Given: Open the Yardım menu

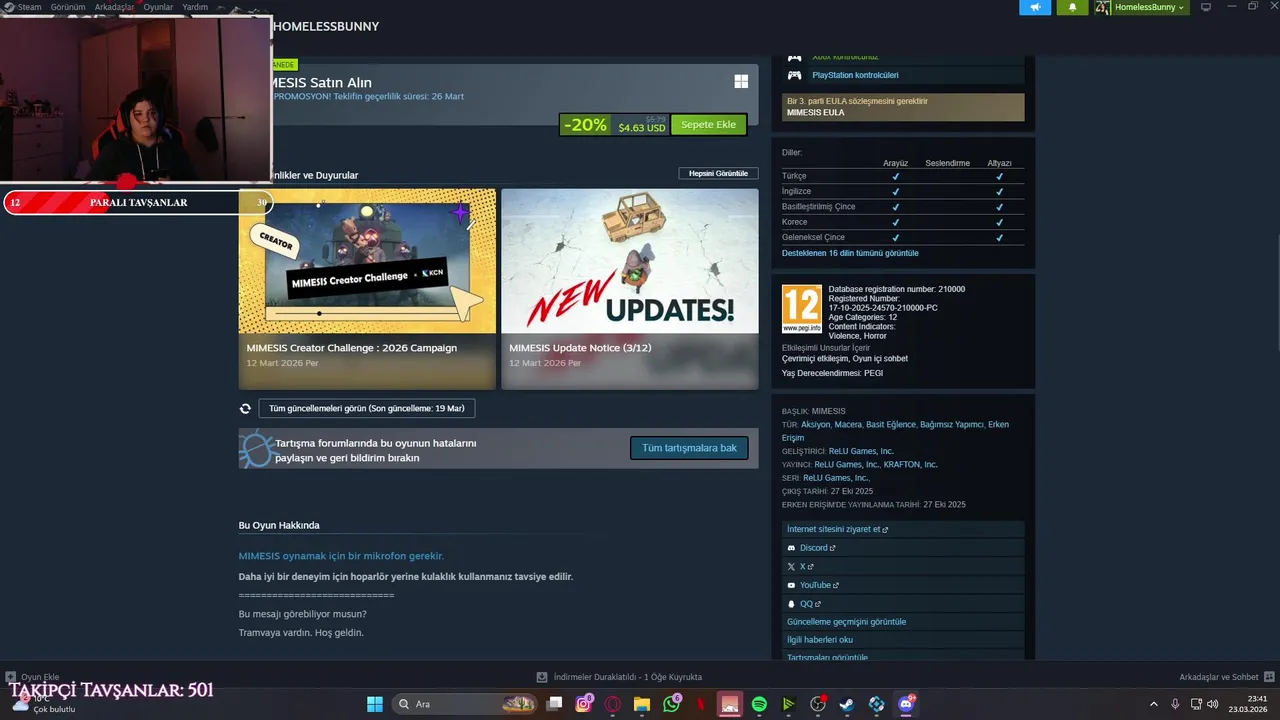Looking at the screenshot, I should pyautogui.click(x=195, y=7).
